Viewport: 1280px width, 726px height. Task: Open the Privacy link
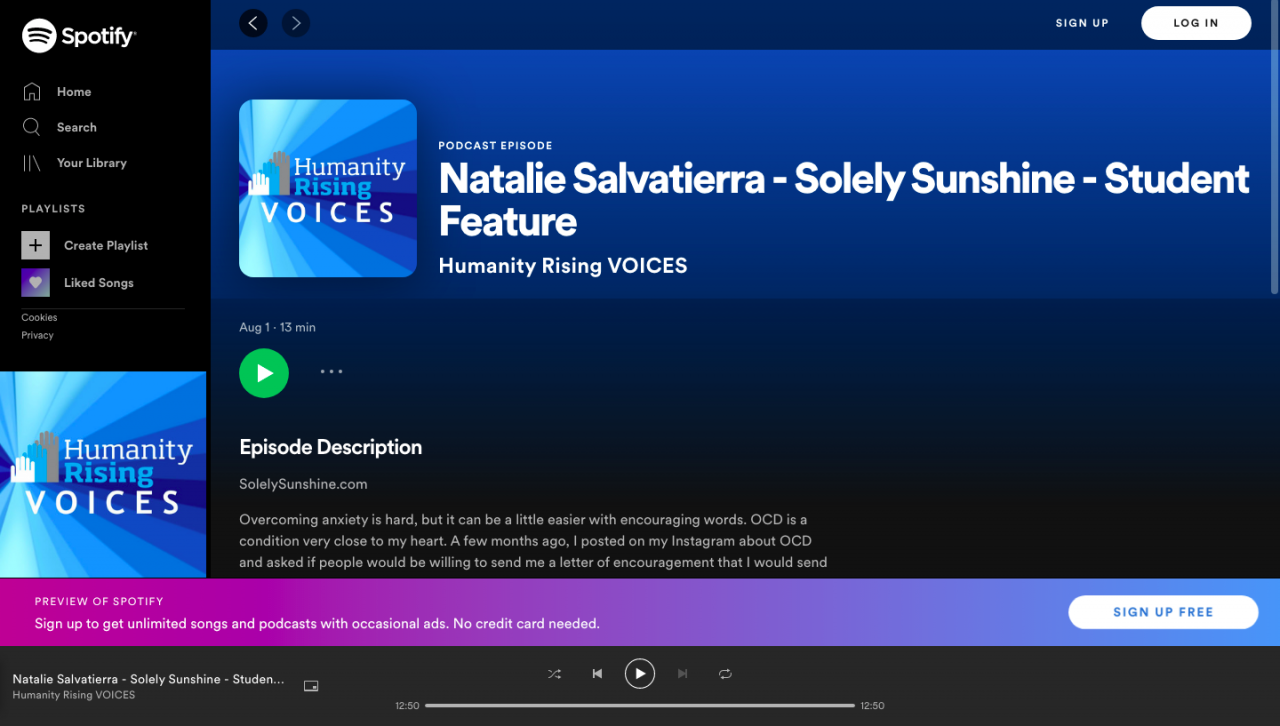[37, 335]
